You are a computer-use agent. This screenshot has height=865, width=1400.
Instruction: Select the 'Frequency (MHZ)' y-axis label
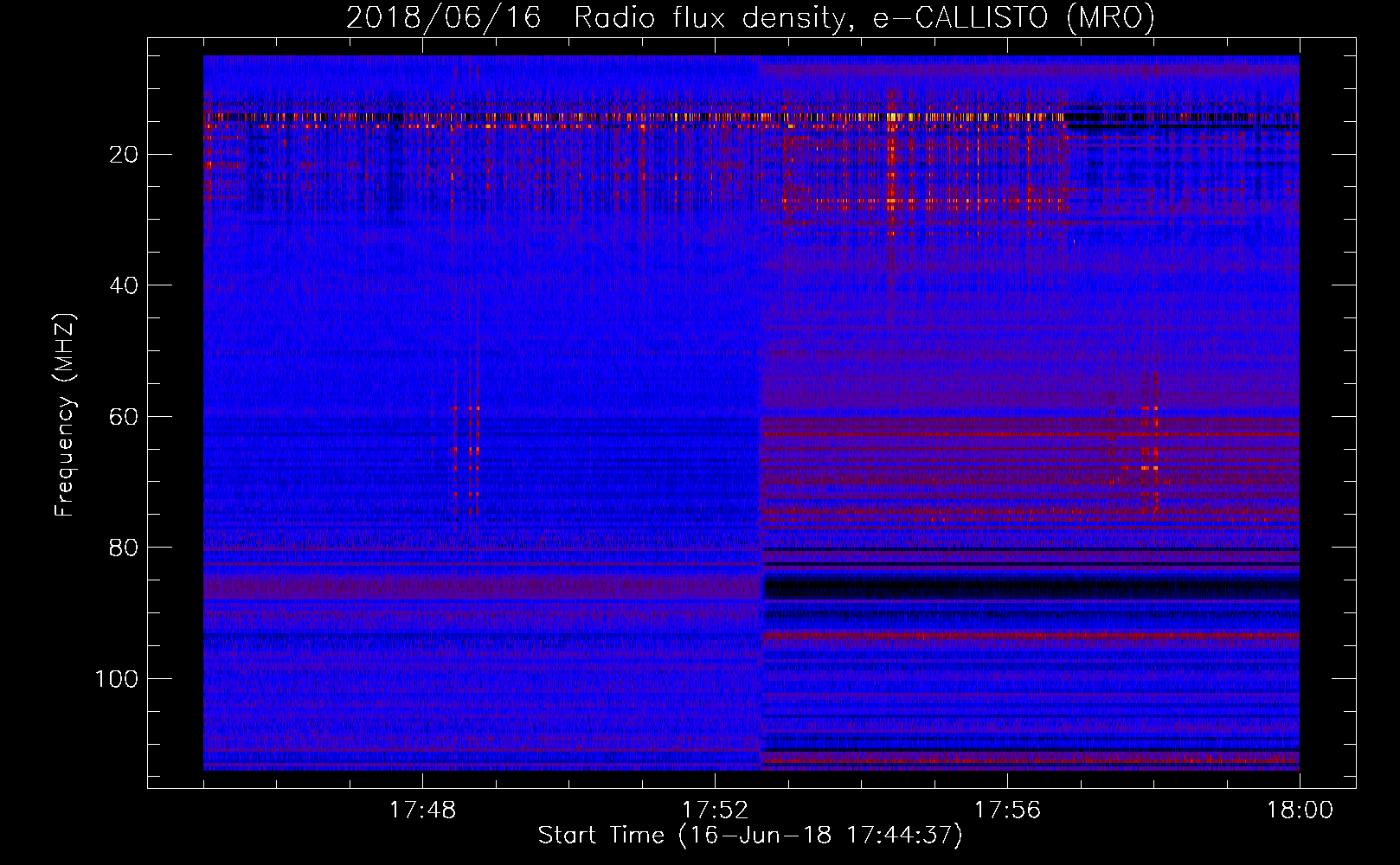click(66, 415)
